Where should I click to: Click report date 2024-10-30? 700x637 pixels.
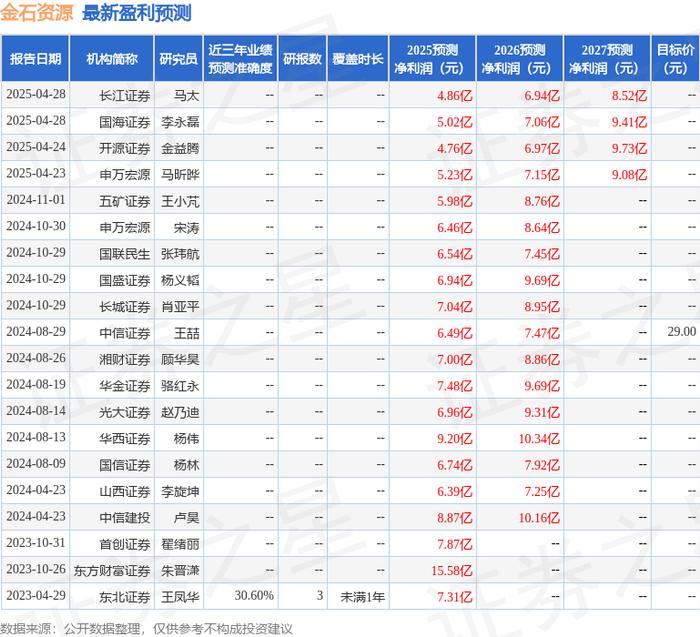click(36, 226)
